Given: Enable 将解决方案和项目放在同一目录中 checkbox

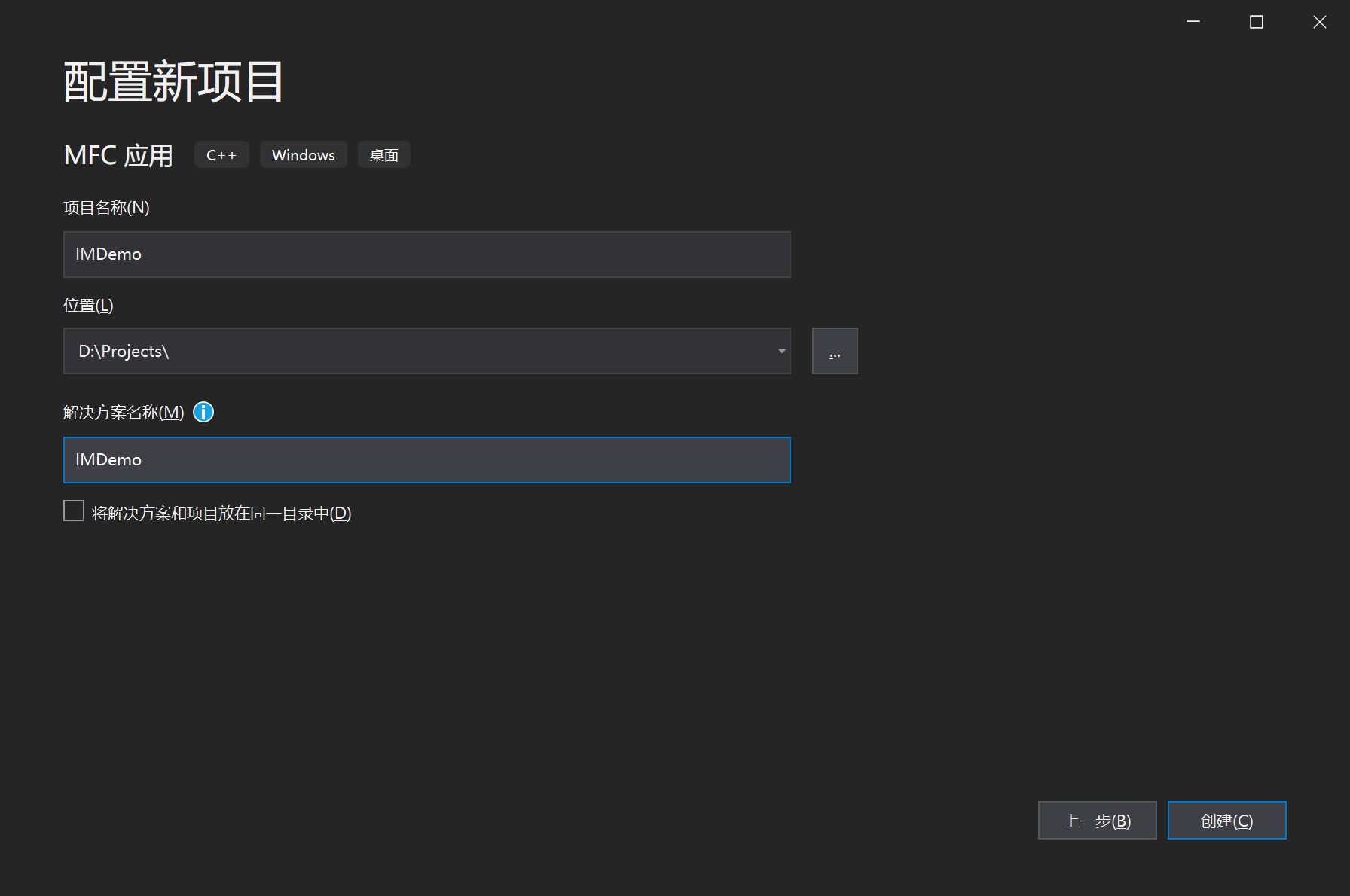Looking at the screenshot, I should 74,511.
